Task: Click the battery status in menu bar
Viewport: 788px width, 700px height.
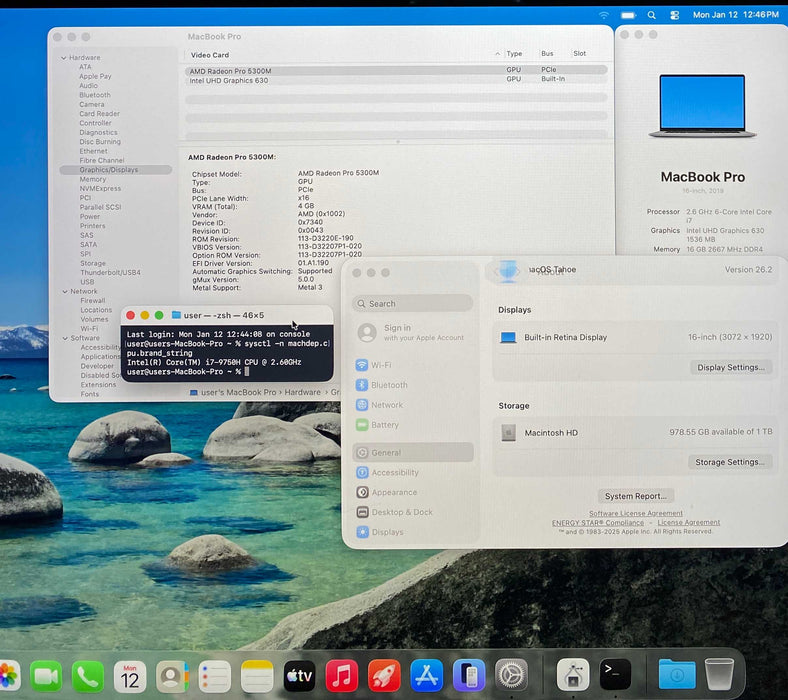Action: click(628, 15)
